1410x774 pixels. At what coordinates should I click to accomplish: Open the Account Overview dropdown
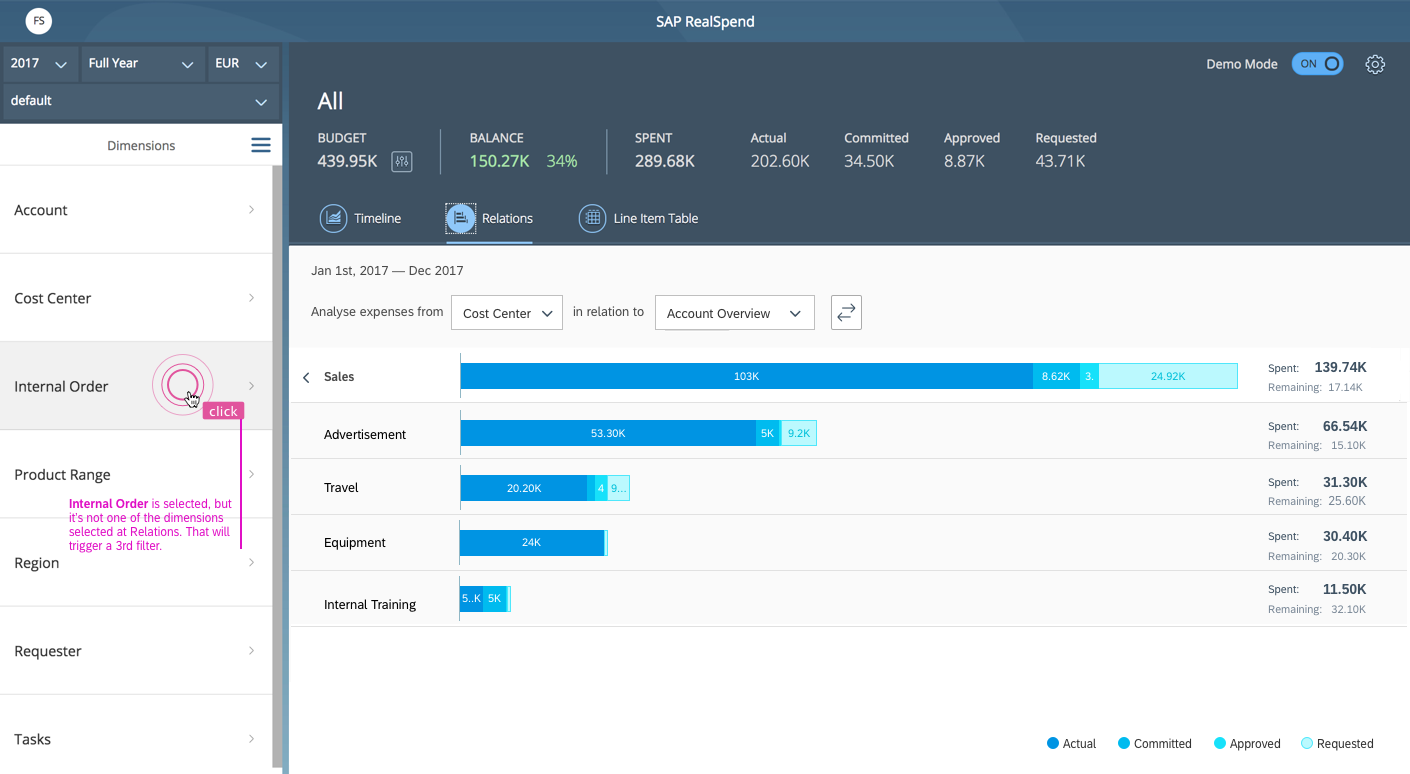[735, 313]
